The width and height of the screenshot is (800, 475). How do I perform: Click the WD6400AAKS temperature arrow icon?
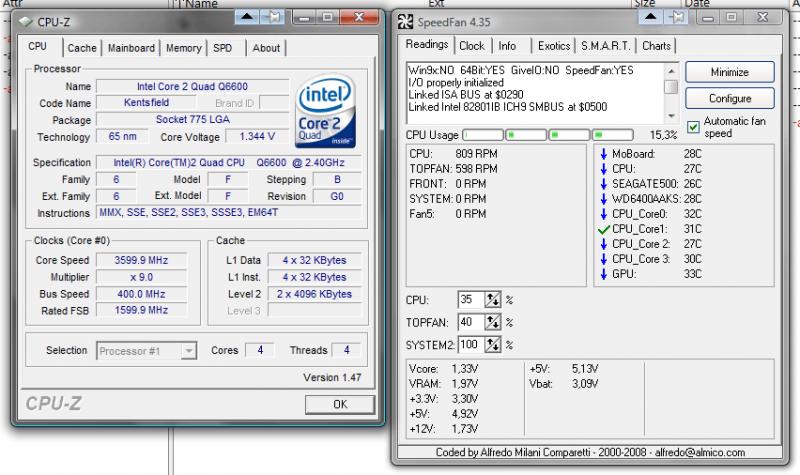coord(604,199)
